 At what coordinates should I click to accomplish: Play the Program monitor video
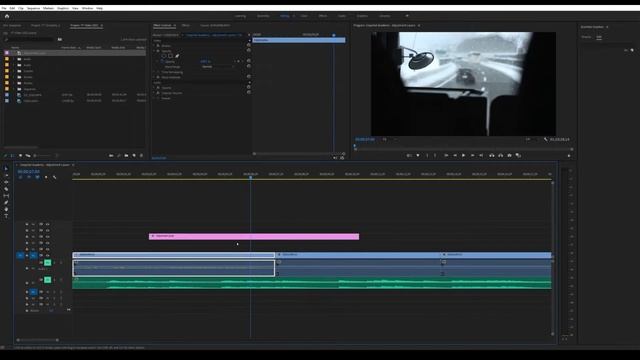pyautogui.click(x=463, y=156)
